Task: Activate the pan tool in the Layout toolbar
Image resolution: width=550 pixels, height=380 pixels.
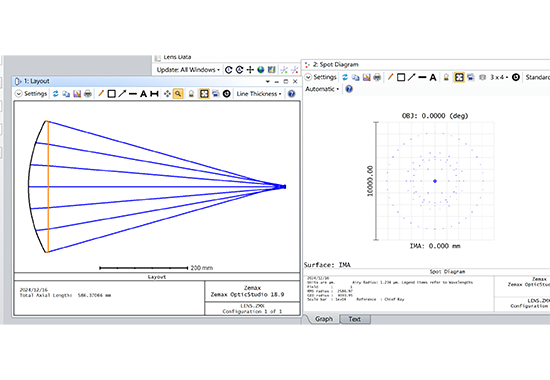Action: 167,94
